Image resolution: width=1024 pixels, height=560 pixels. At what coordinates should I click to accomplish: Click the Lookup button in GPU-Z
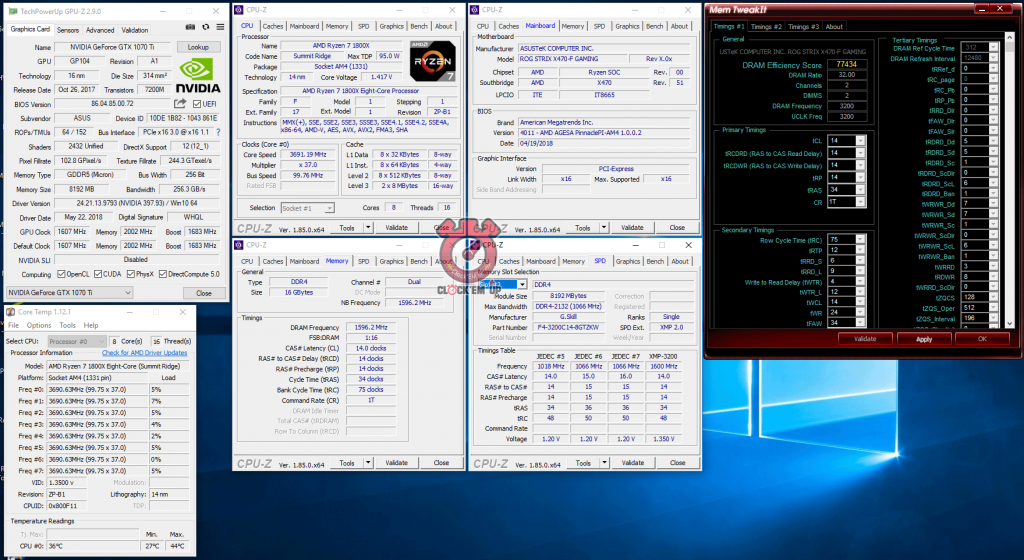click(198, 47)
